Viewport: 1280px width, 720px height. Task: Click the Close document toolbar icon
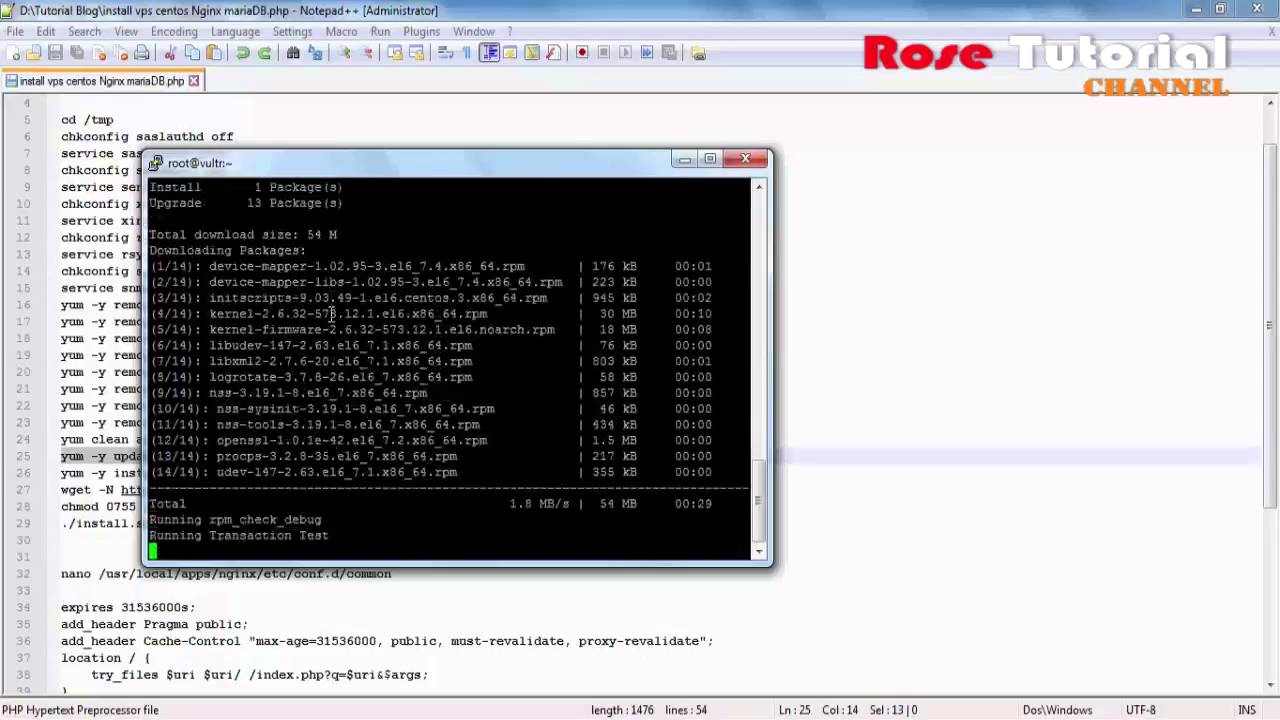point(99,53)
